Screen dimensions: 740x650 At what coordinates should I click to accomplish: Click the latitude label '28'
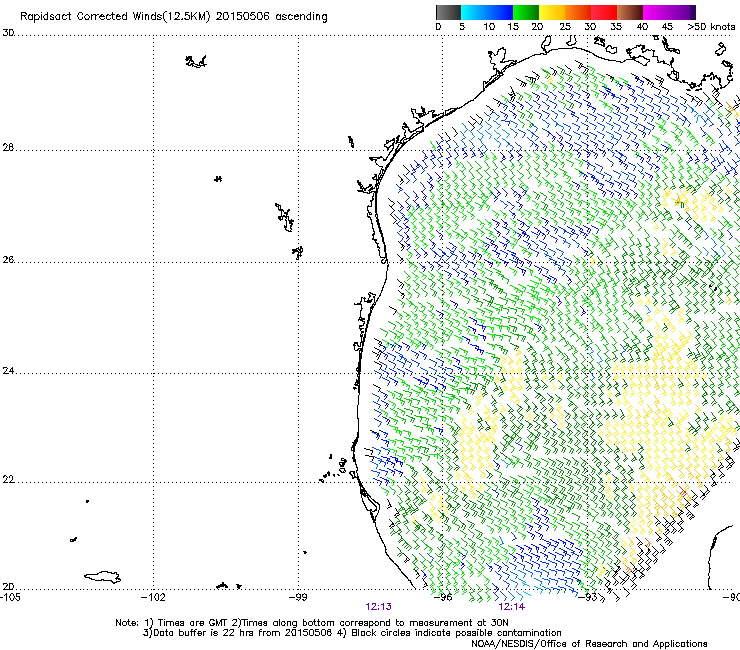8,148
